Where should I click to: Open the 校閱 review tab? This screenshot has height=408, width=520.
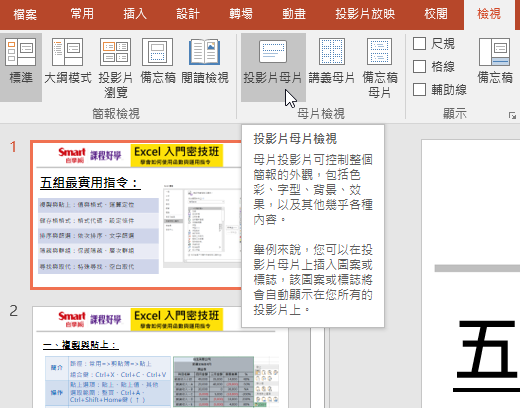tap(436, 14)
